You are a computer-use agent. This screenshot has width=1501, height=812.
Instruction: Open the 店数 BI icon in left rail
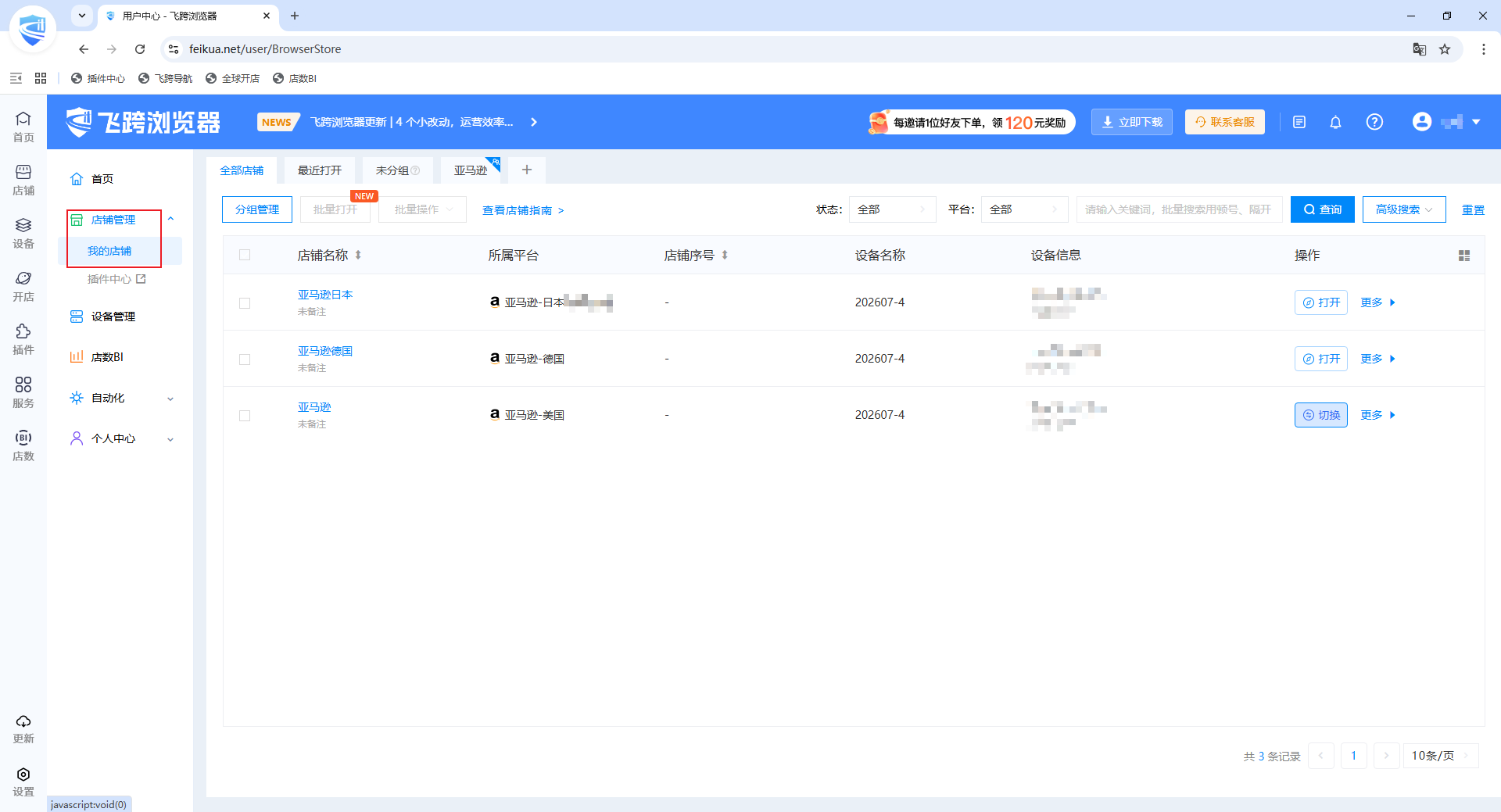coord(23,445)
